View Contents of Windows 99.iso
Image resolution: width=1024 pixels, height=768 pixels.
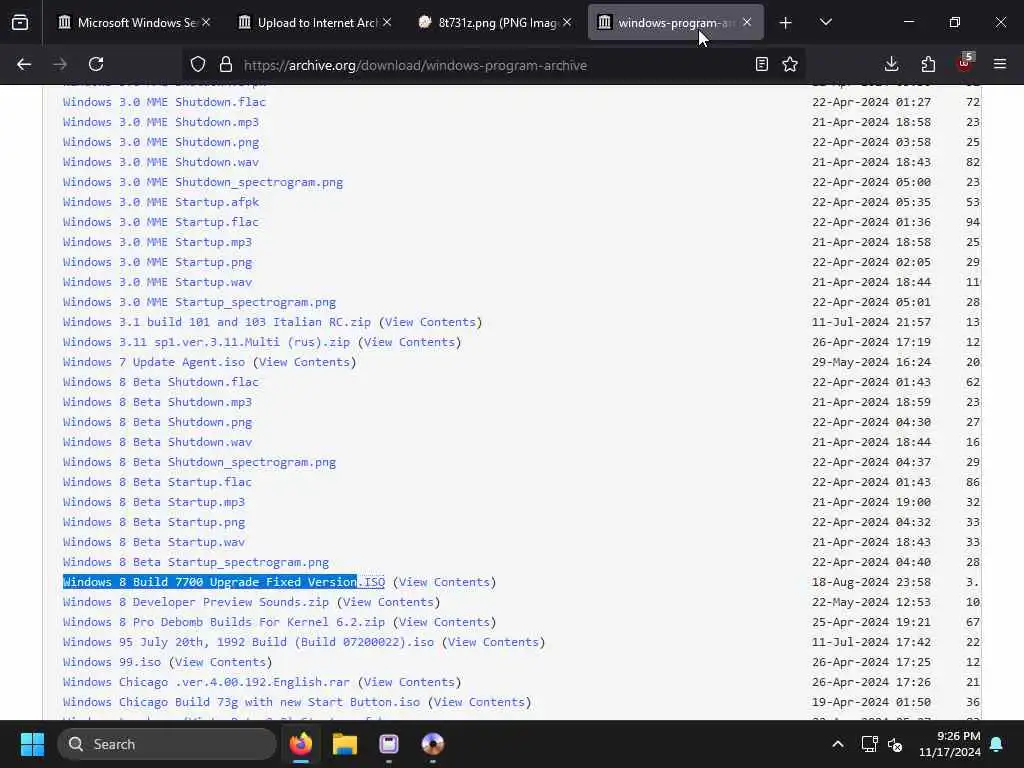coord(221,662)
